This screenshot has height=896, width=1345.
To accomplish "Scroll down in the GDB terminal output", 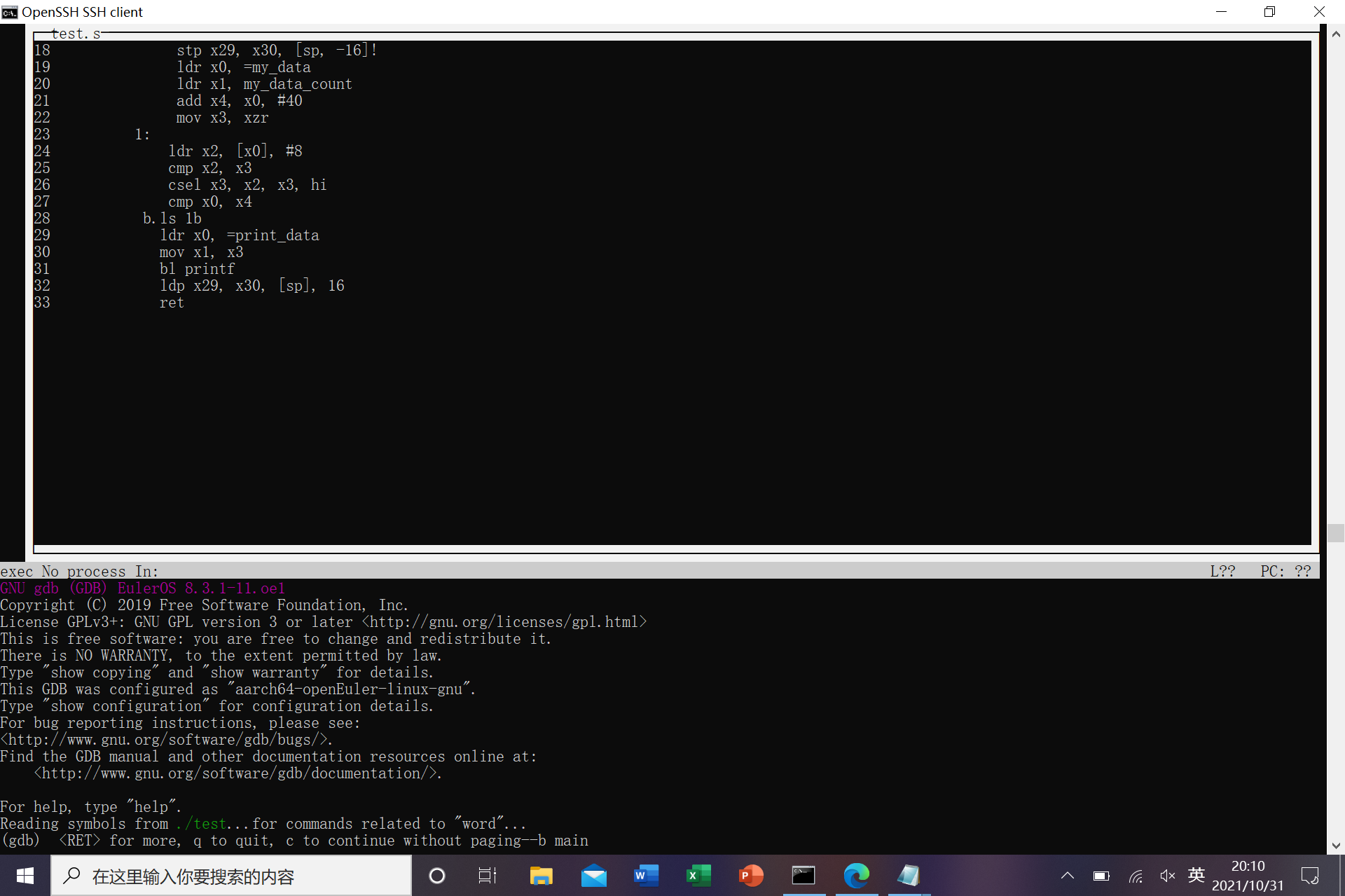I will tap(1336, 846).
